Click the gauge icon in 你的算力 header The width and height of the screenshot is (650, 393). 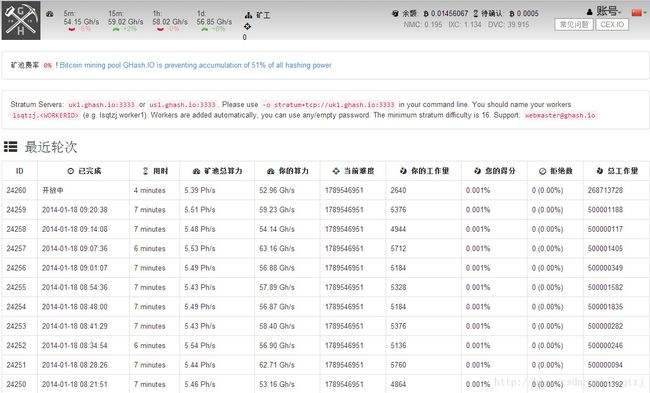tap(271, 171)
